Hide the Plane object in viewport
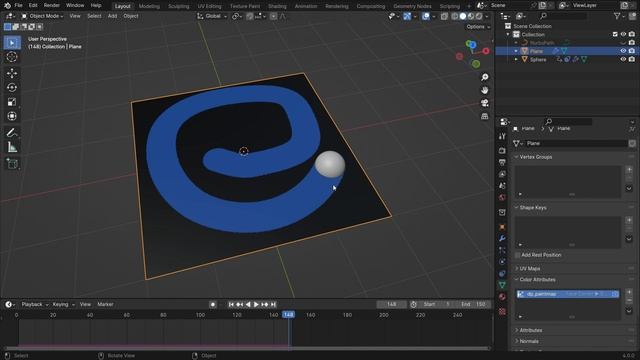 click(x=623, y=51)
